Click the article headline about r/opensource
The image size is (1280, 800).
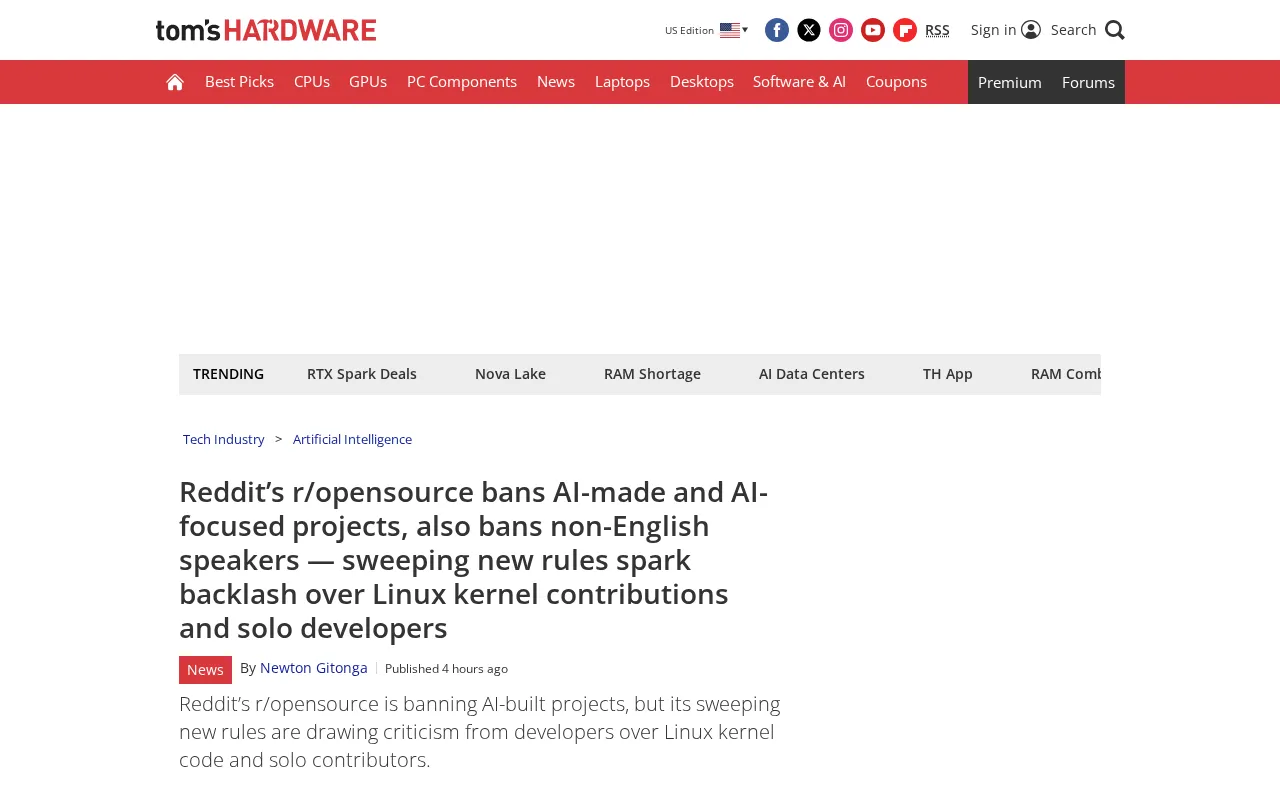(474, 560)
